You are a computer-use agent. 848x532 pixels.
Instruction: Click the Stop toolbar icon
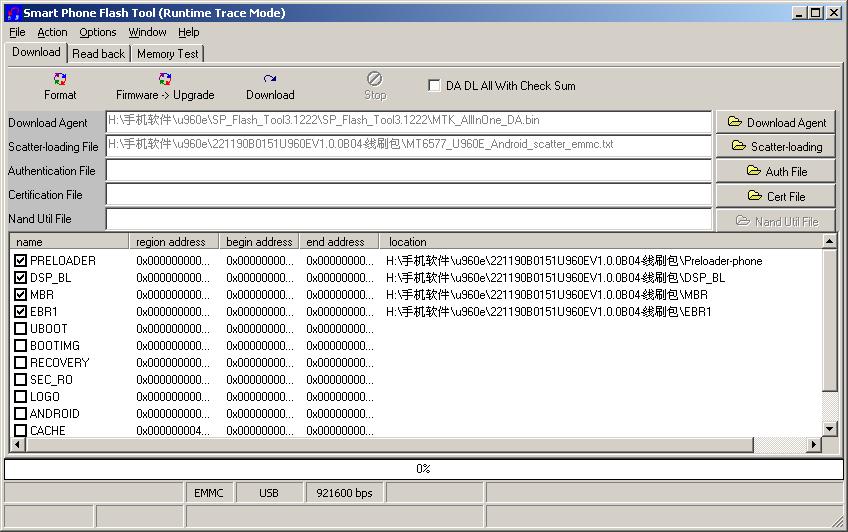[374, 79]
